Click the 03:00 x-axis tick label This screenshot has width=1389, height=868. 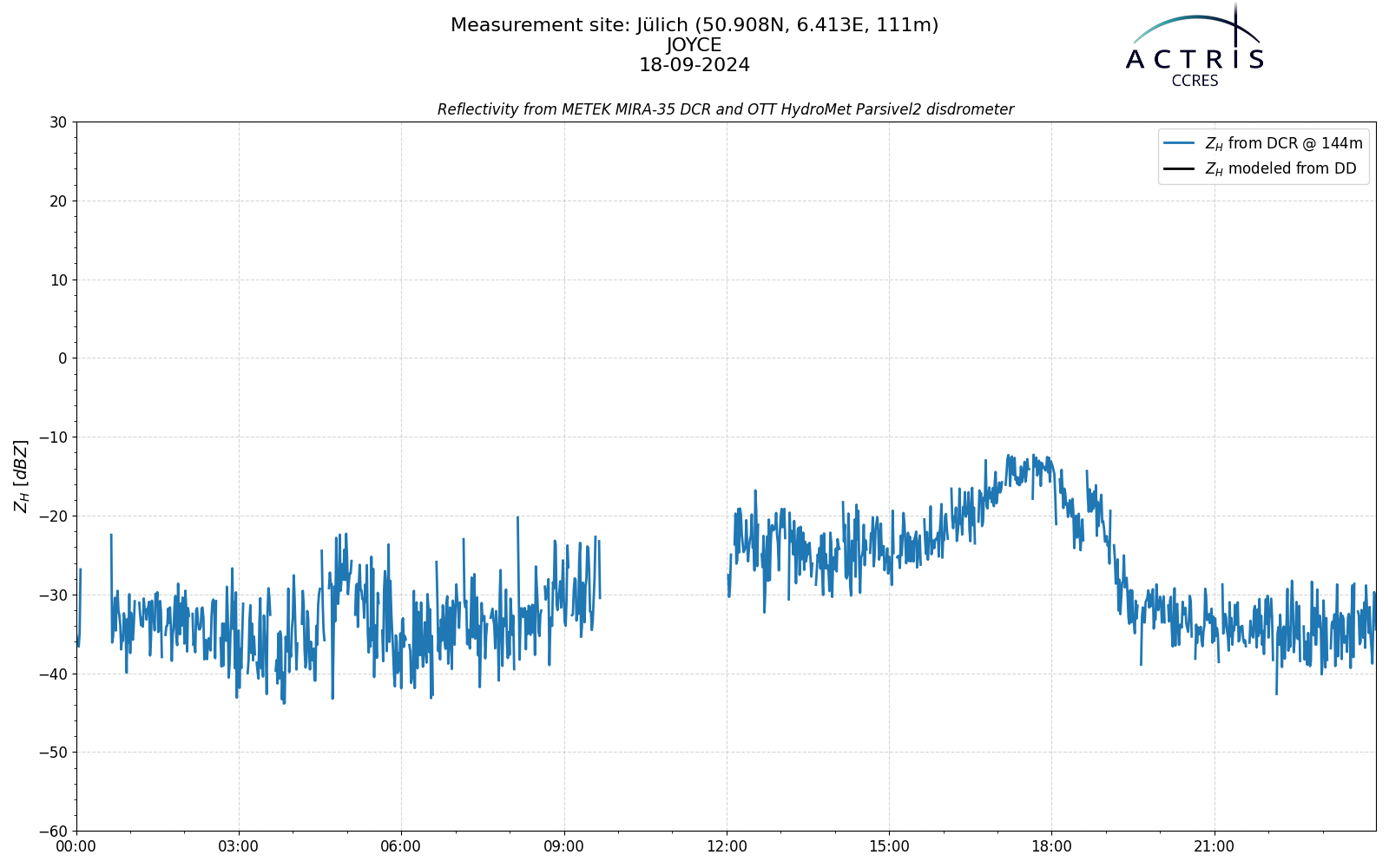point(239,846)
